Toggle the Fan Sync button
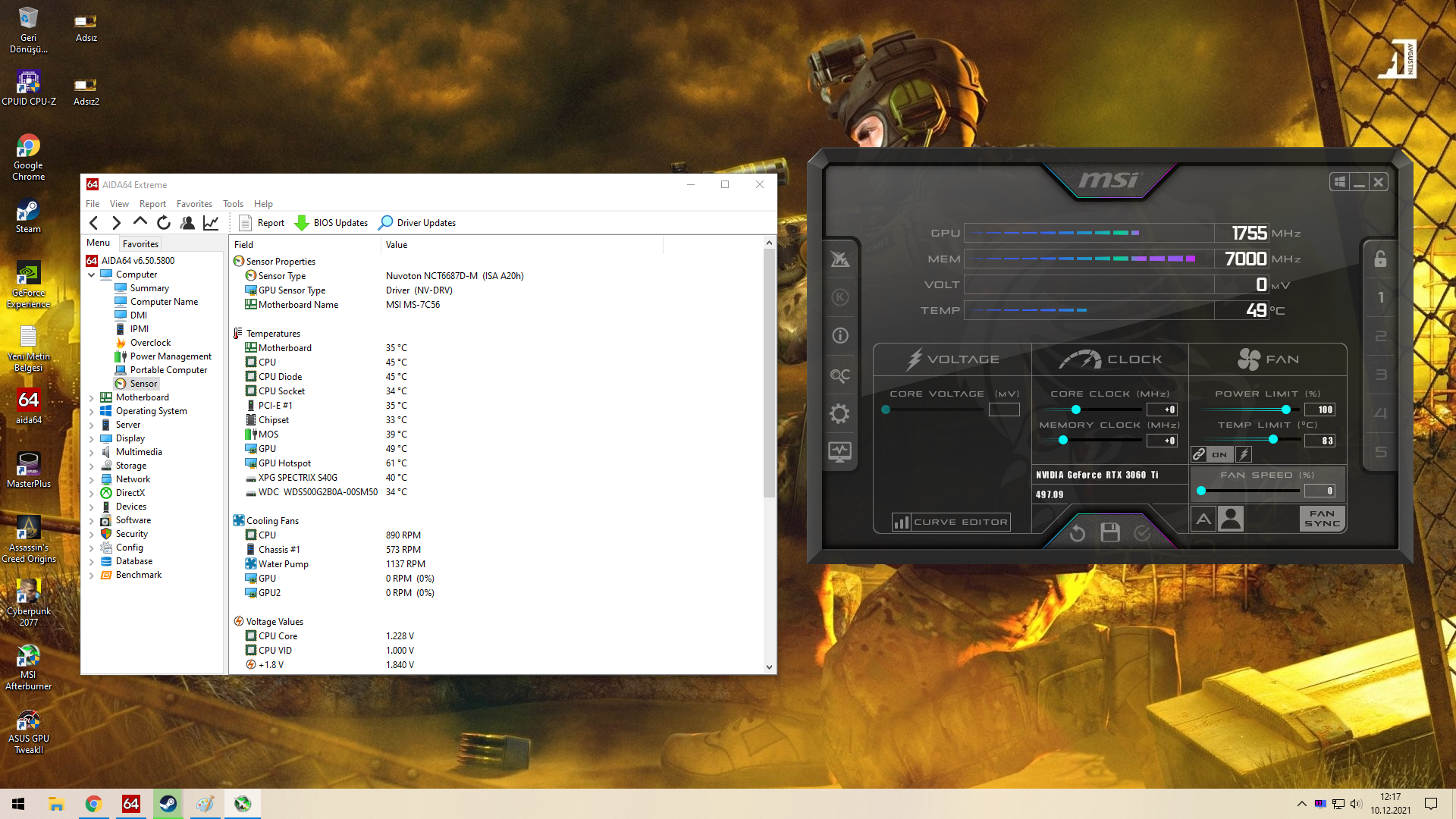The height and width of the screenshot is (819, 1456). pos(1322,519)
